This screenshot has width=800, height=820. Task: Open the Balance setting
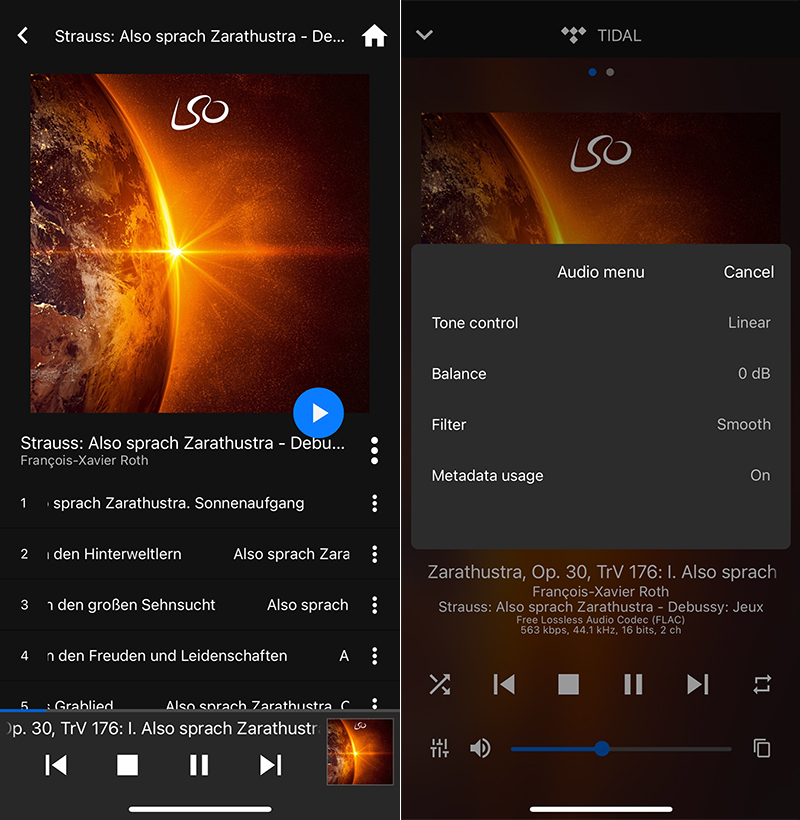[x=601, y=373]
